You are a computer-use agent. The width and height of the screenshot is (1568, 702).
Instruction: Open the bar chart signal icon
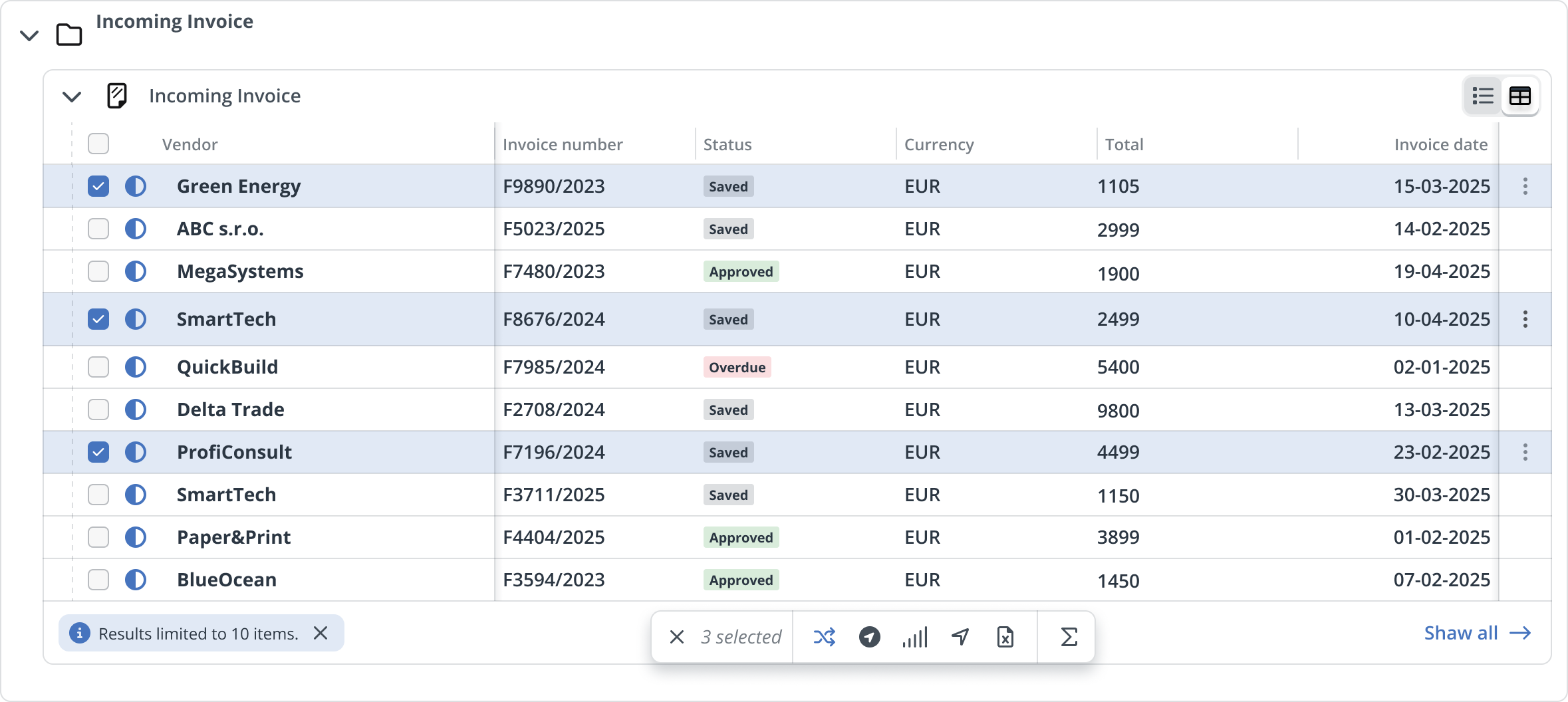(x=914, y=637)
